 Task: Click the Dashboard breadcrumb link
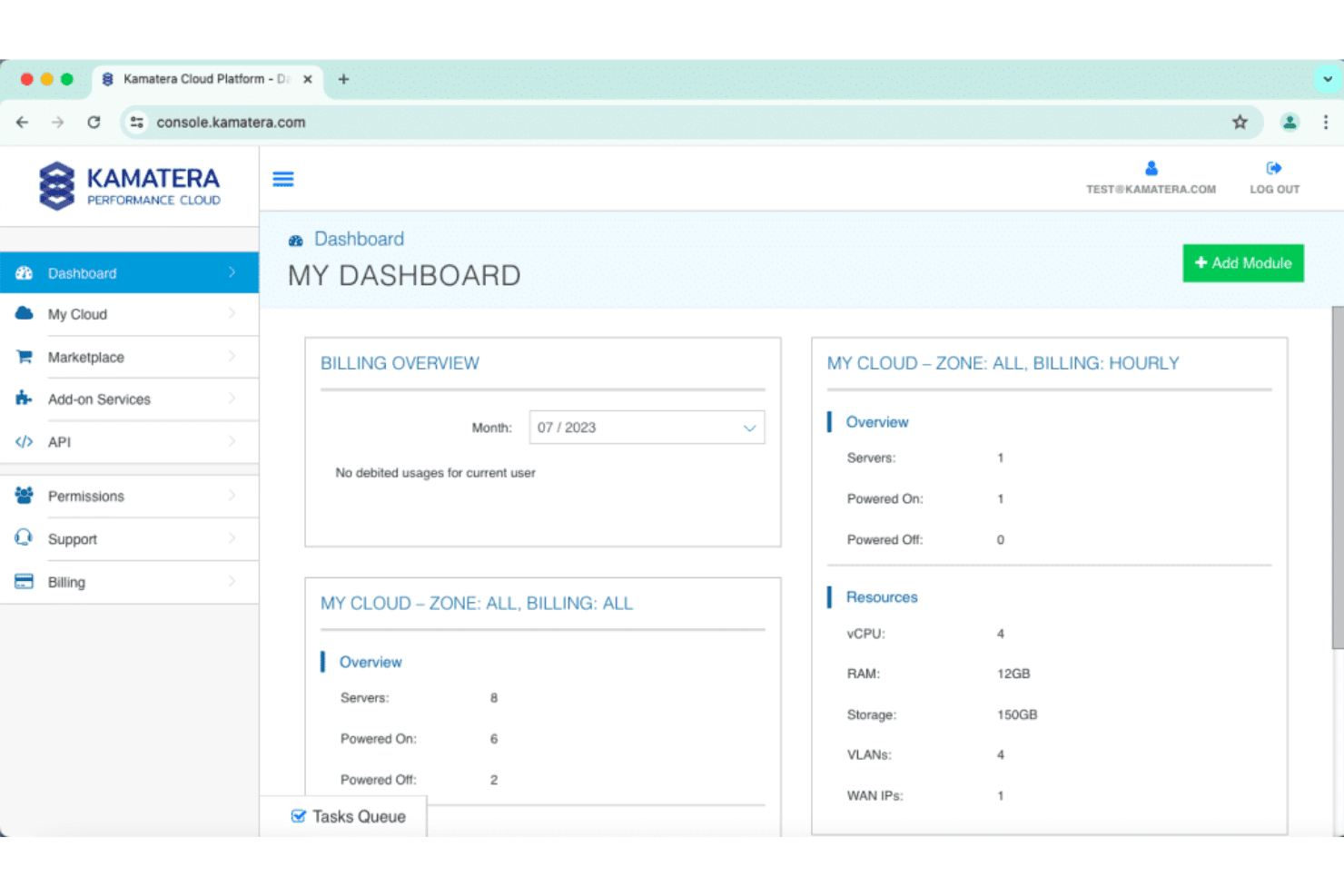[359, 239]
